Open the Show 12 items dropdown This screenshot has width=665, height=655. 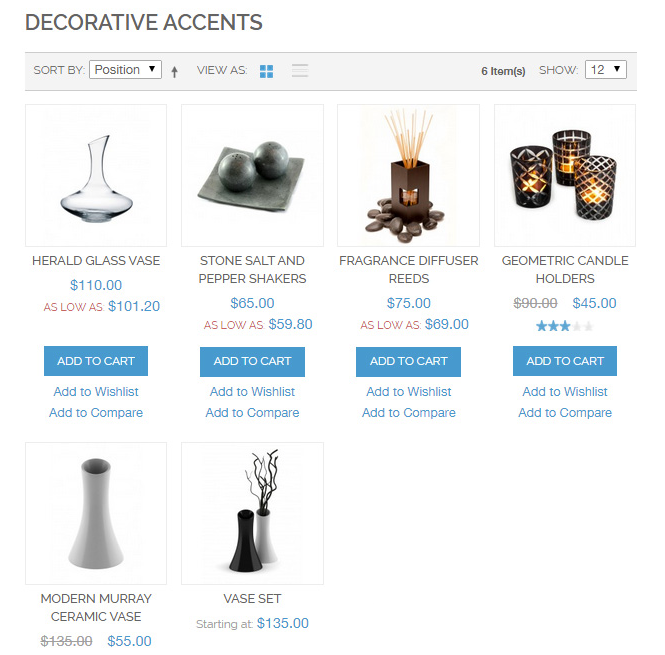[x=606, y=70]
